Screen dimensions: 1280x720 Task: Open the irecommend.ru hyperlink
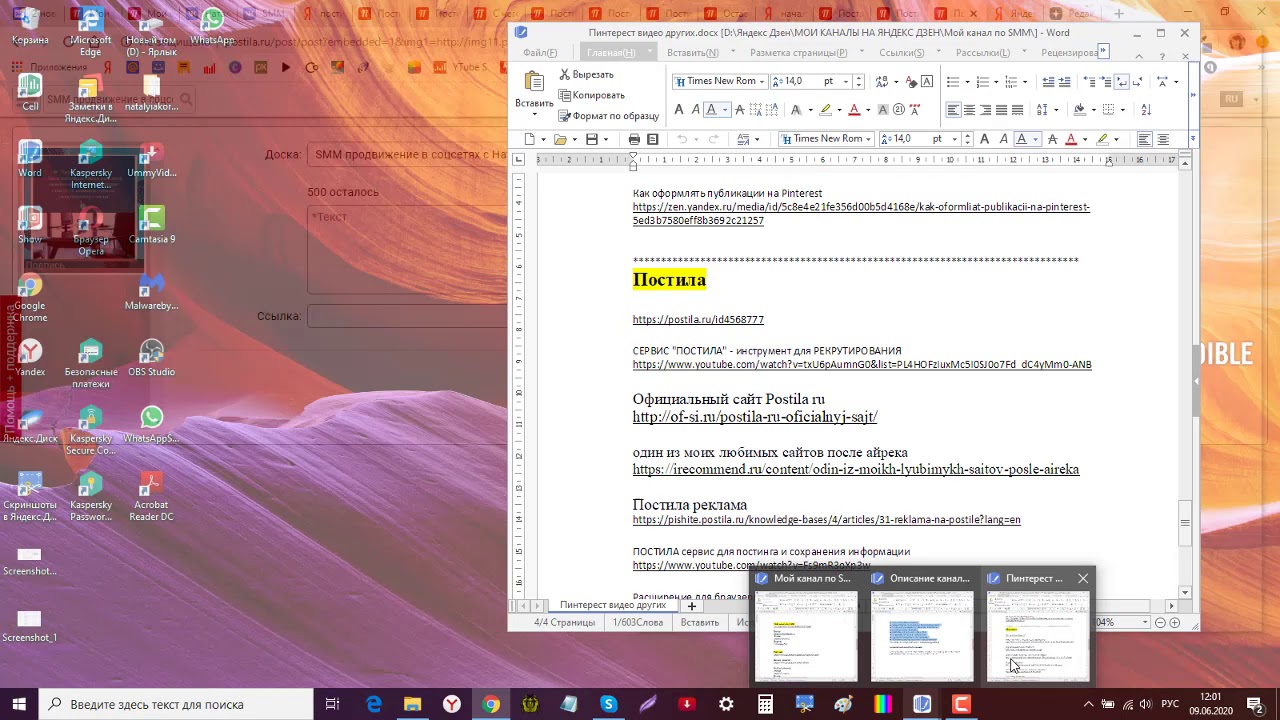[856, 469]
